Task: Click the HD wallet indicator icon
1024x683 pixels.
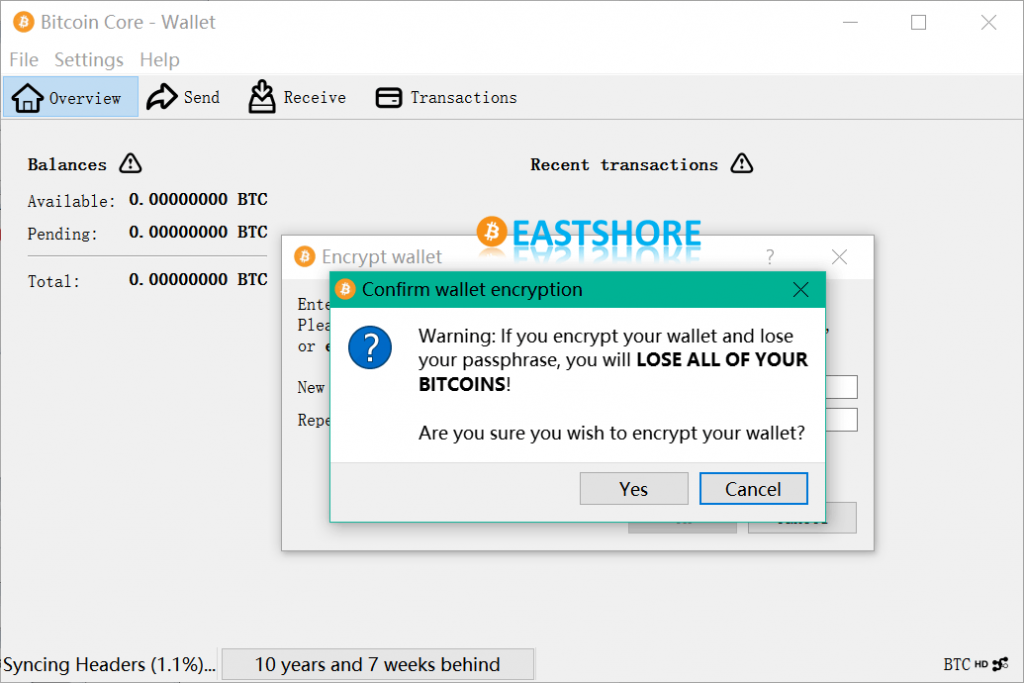Action: click(981, 664)
